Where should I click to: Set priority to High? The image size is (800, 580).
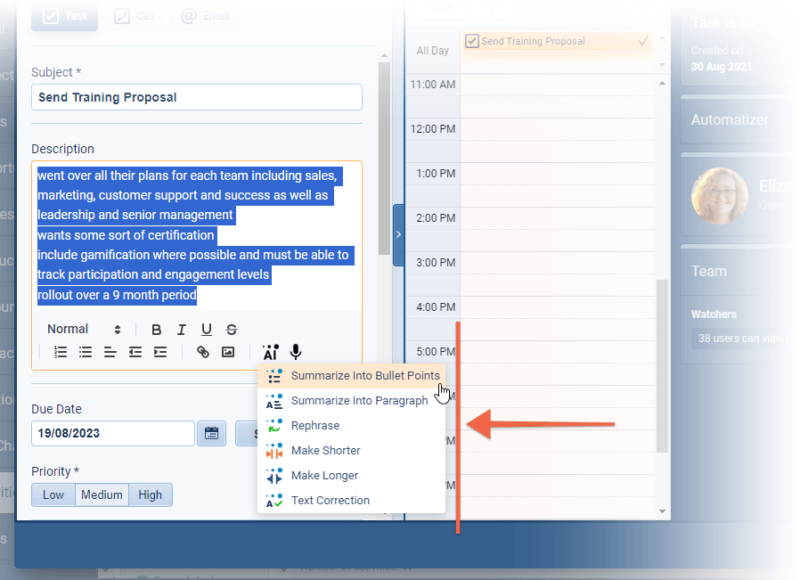coord(150,495)
